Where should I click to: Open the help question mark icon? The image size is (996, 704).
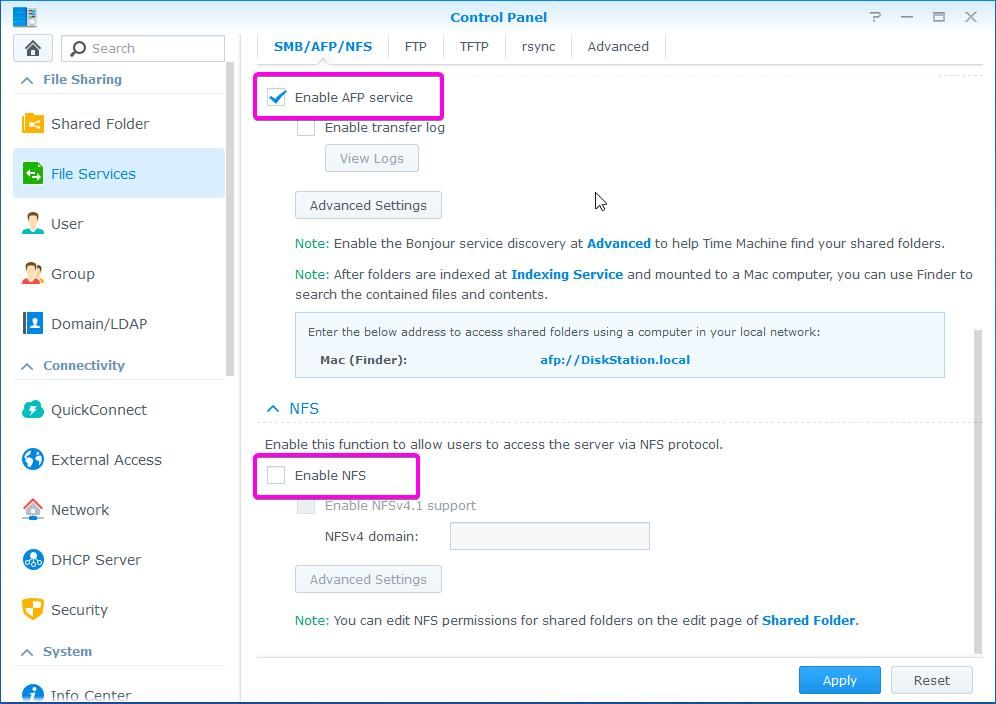(x=876, y=17)
